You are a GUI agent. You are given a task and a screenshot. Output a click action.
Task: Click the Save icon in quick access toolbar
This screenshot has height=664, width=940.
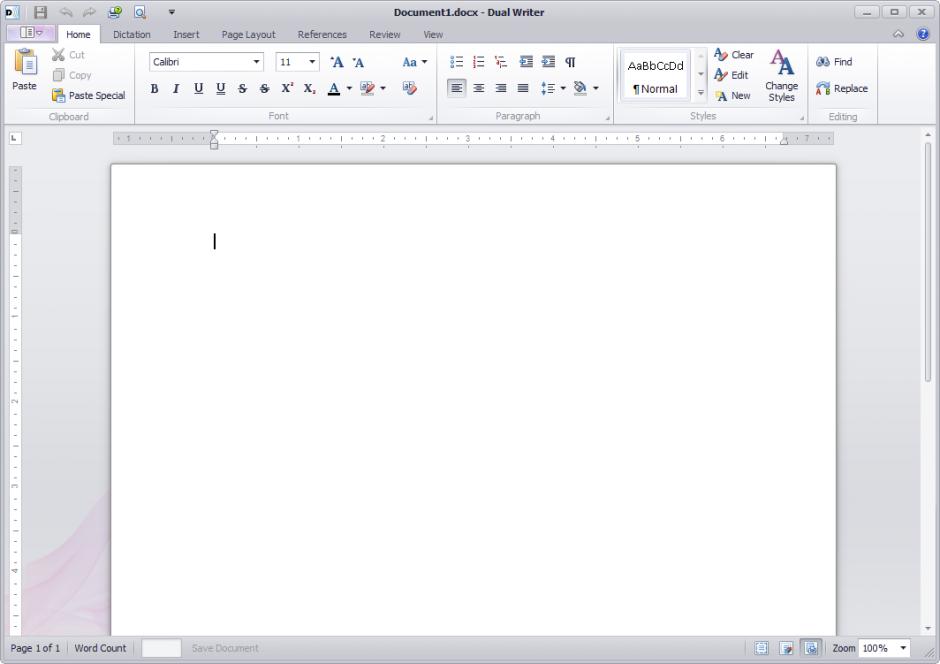(x=41, y=12)
